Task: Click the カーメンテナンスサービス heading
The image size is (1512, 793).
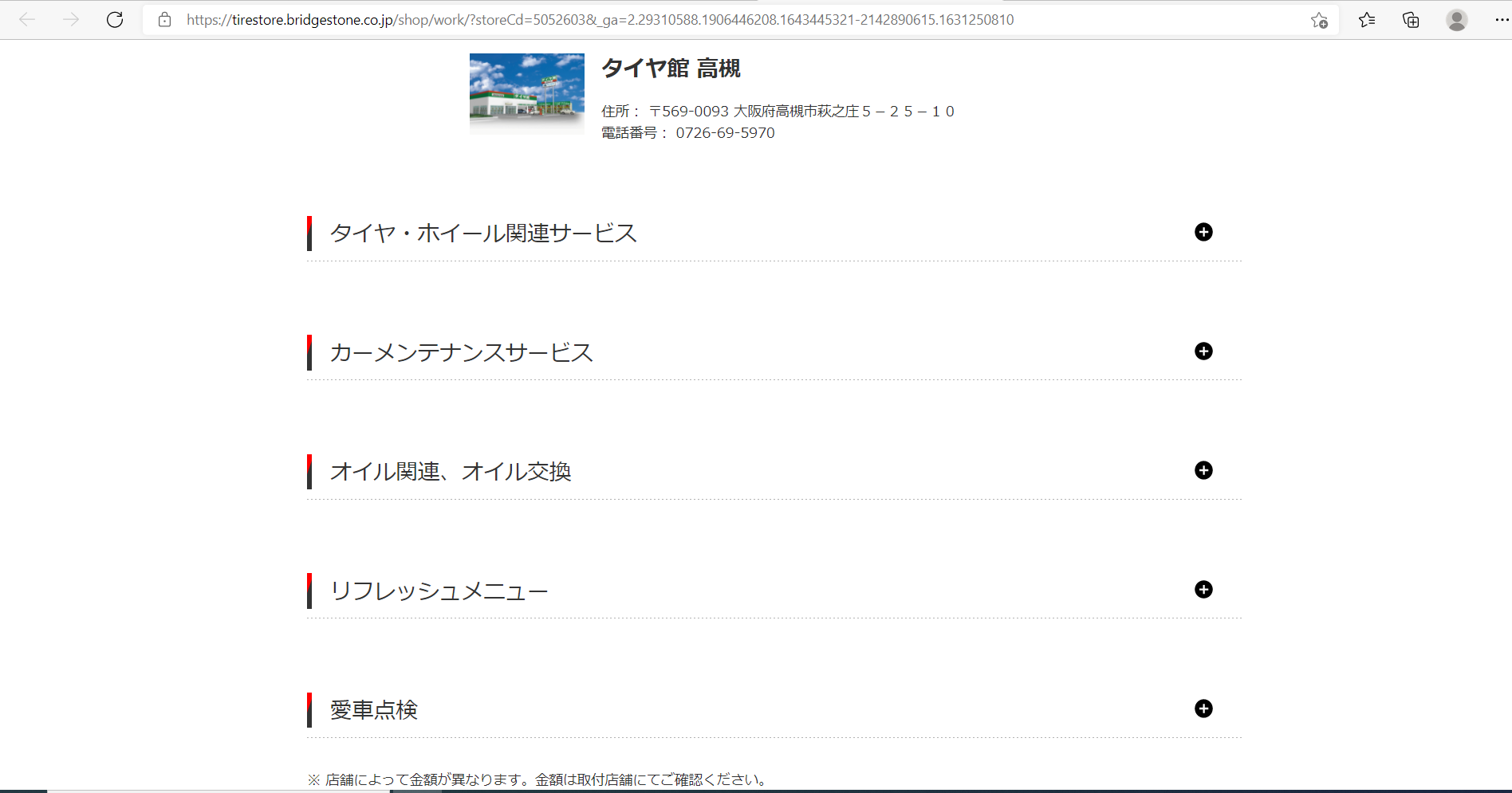Action: pos(461,352)
